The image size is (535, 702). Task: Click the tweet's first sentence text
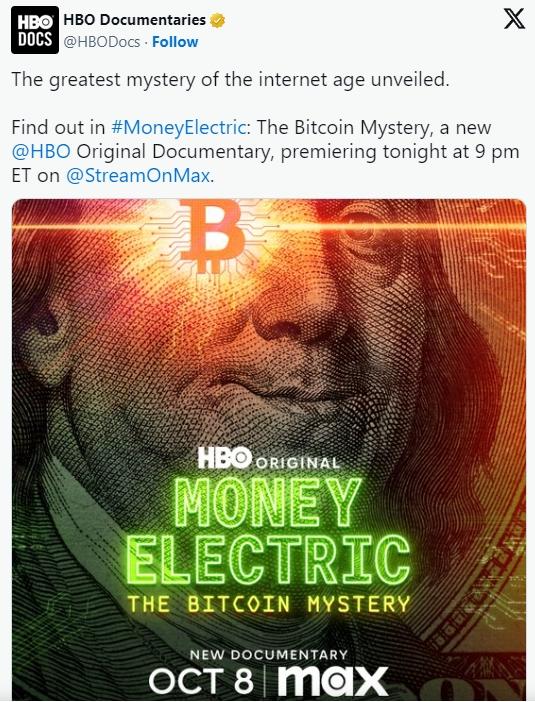coord(230,80)
